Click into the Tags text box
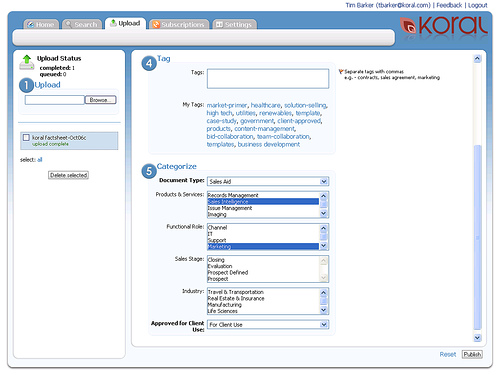 pyautogui.click(x=268, y=79)
